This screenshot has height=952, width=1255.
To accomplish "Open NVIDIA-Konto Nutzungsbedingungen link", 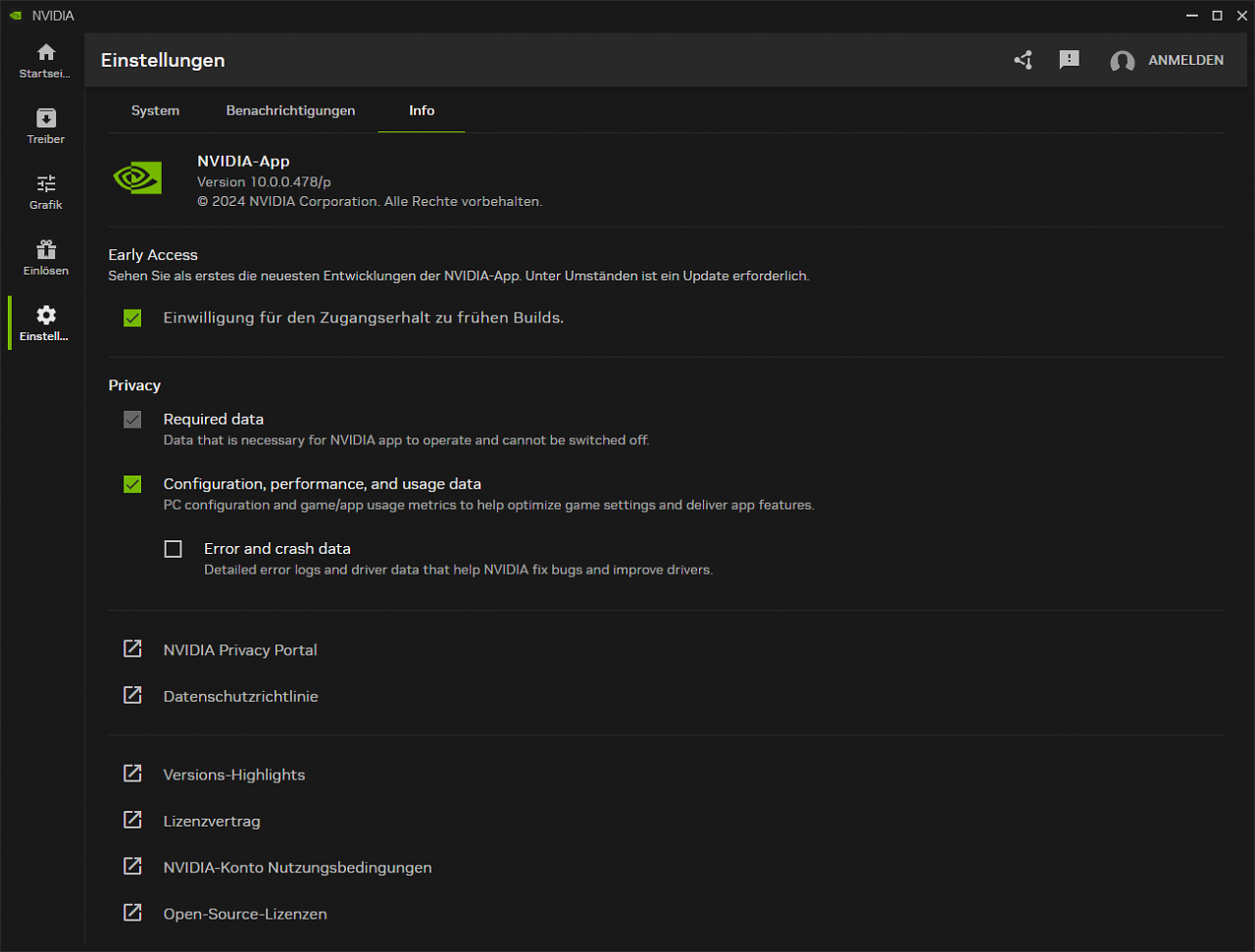I will point(297,868).
